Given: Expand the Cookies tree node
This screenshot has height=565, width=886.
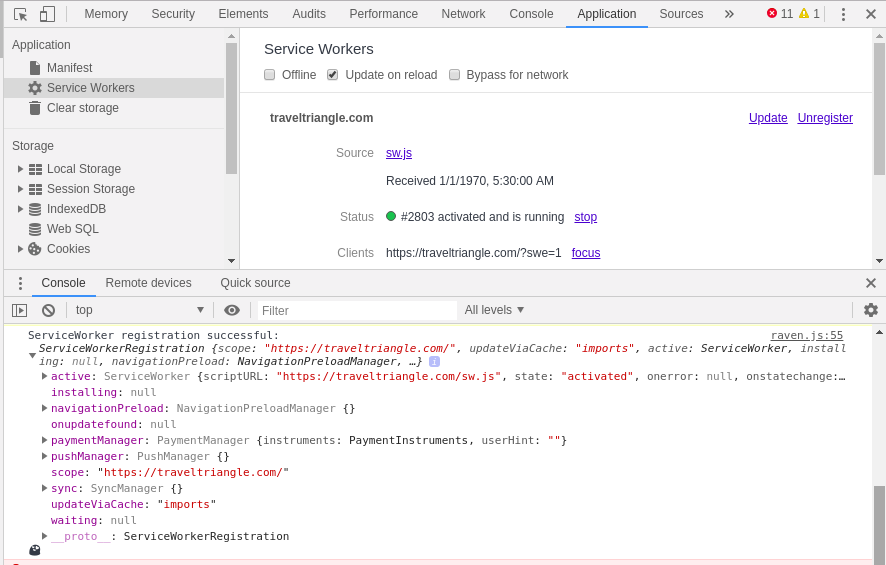Looking at the screenshot, I should click(20, 249).
